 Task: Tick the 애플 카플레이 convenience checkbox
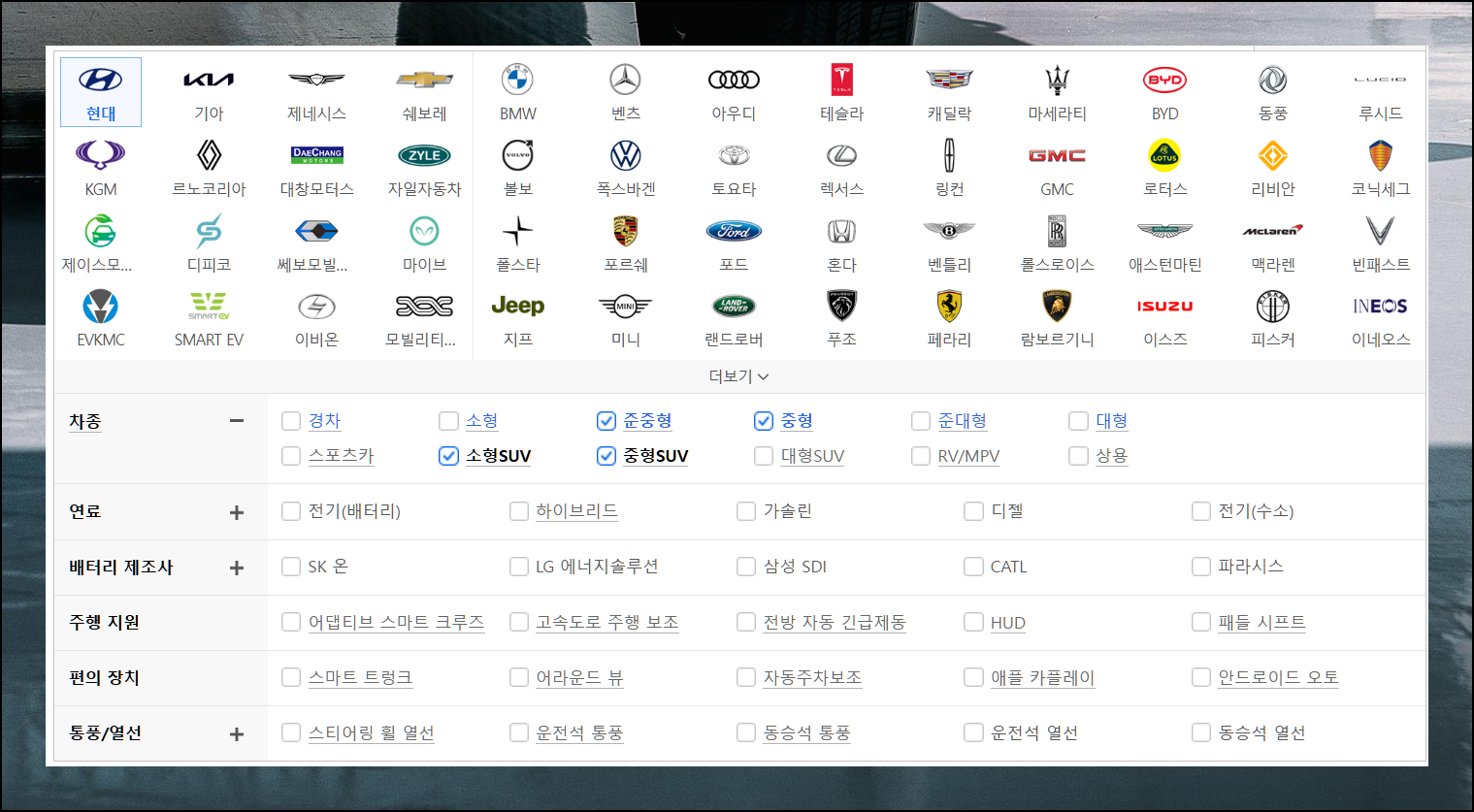pyautogui.click(x=973, y=677)
